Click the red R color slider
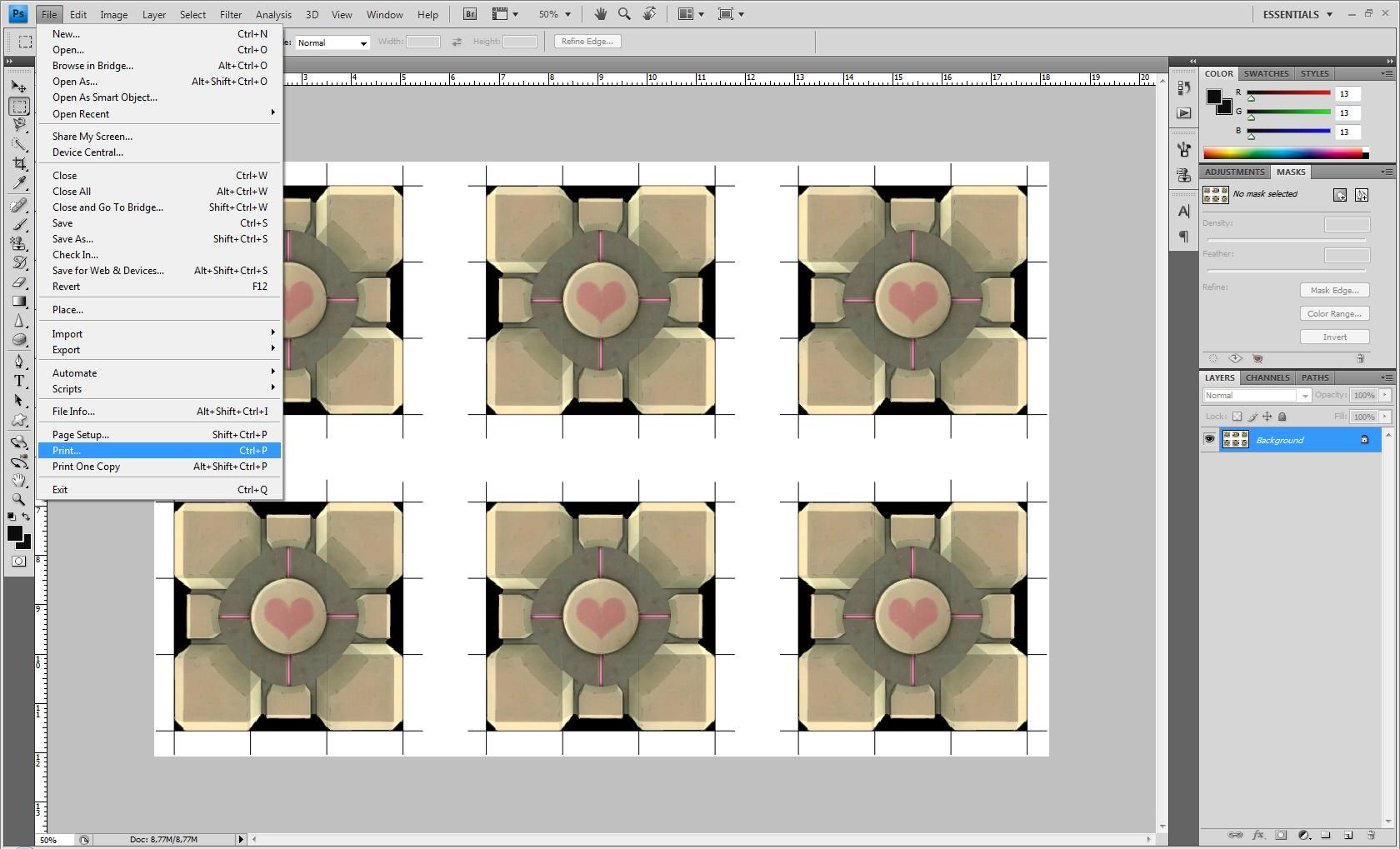1400x849 pixels. pos(1288,92)
